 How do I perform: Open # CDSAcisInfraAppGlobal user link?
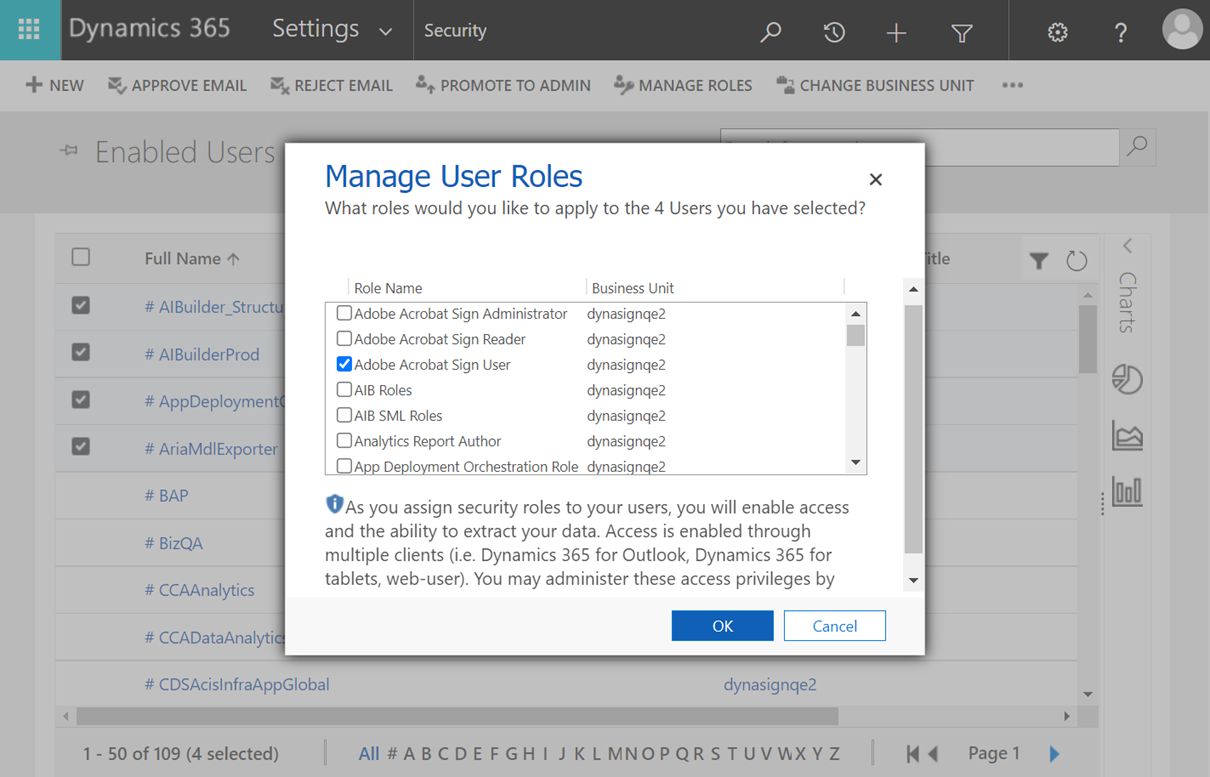point(237,685)
